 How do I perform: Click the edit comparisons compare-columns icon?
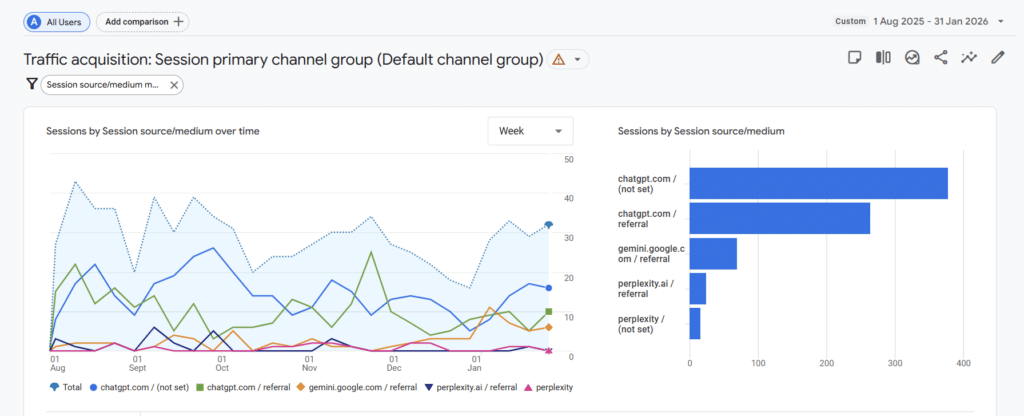coord(883,58)
